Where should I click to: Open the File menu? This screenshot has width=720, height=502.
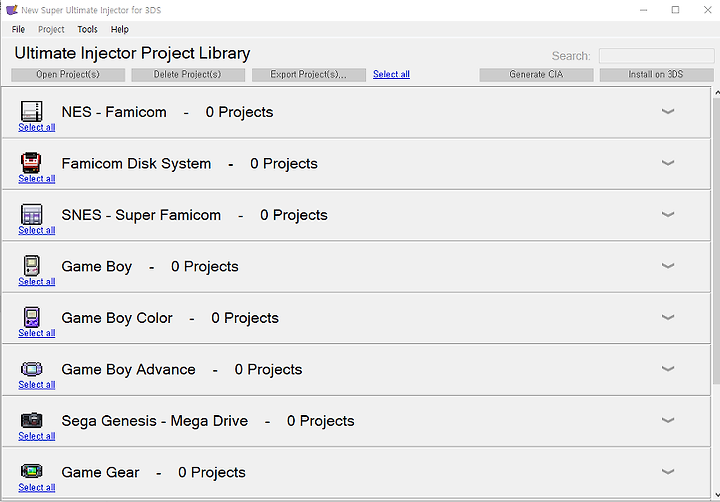(x=18, y=29)
